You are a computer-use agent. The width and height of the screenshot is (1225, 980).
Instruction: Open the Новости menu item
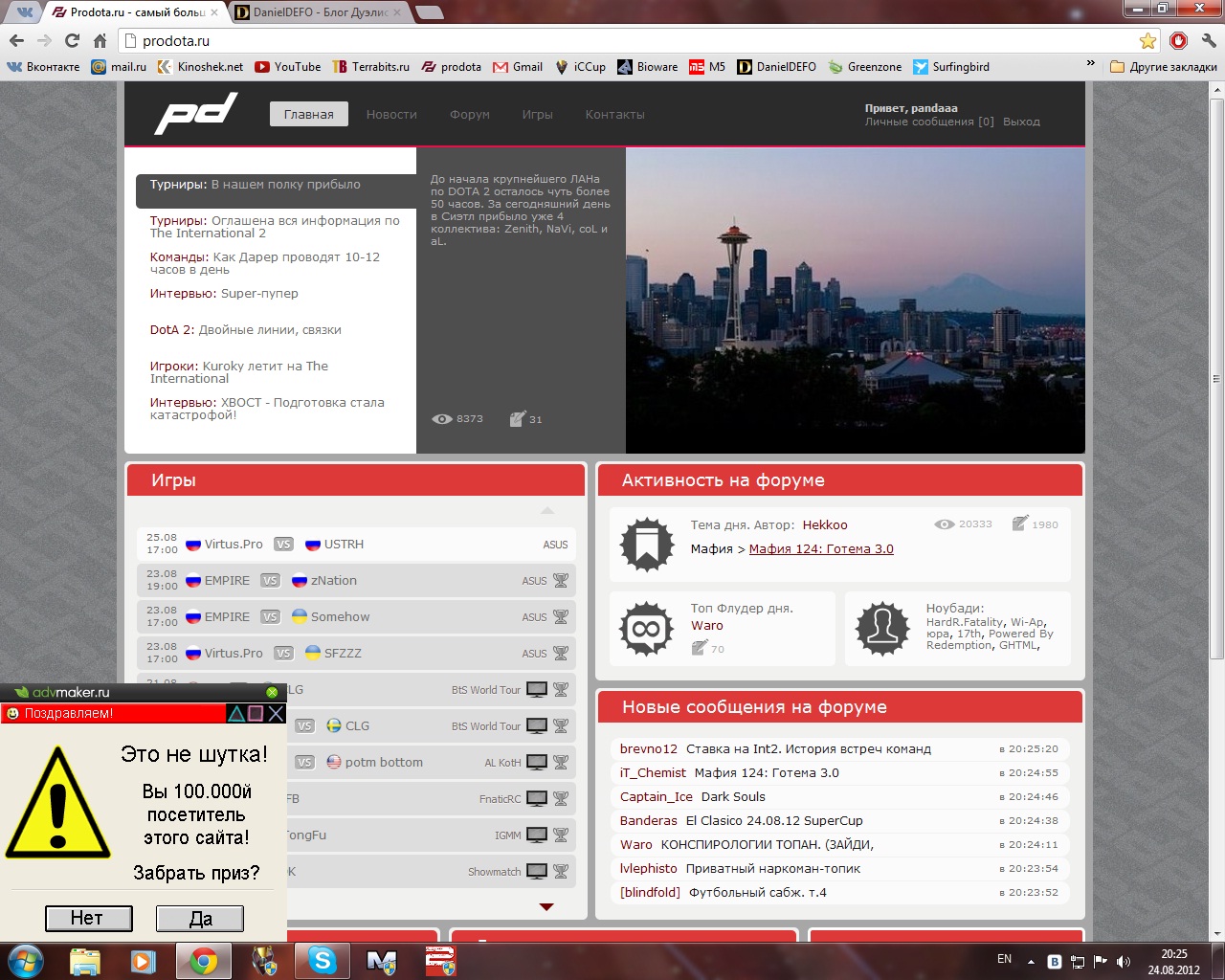coord(391,114)
